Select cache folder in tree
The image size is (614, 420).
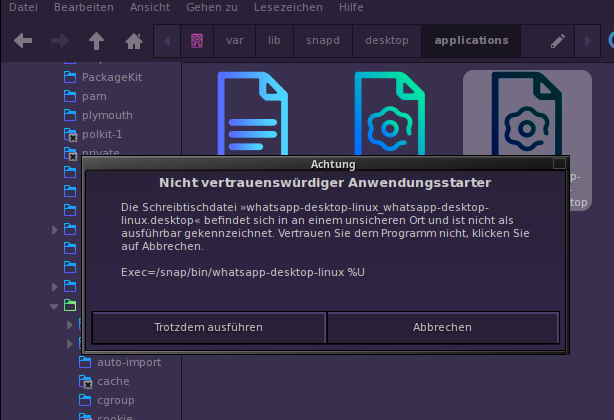click(113, 381)
